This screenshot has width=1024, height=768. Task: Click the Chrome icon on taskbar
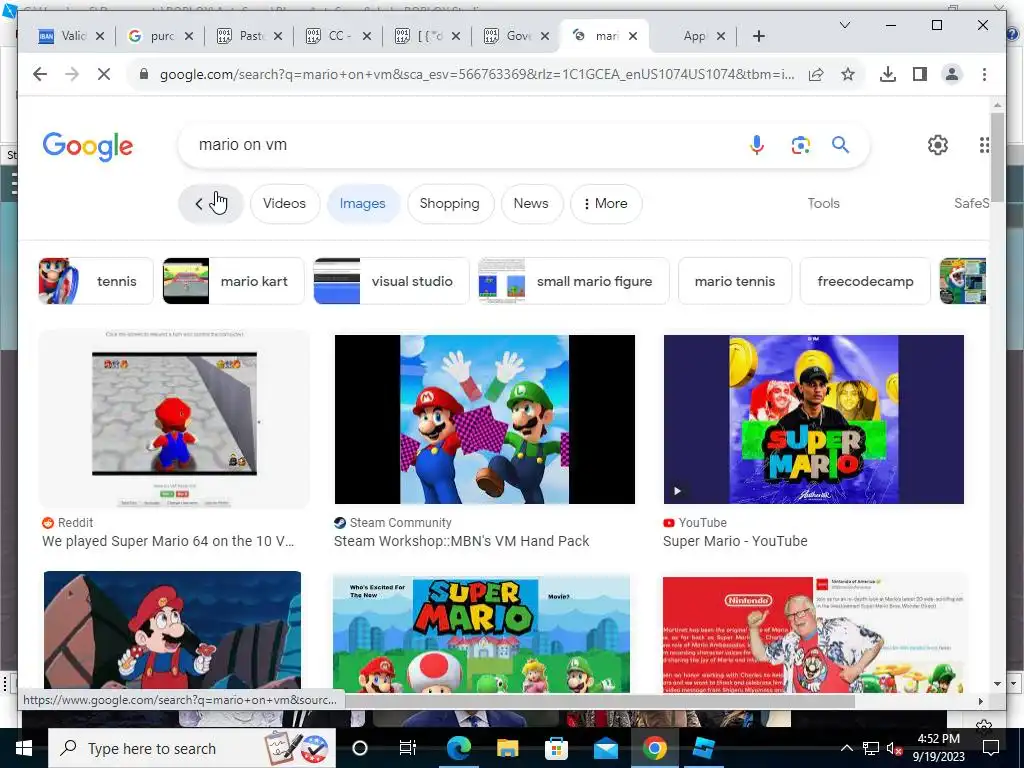(654, 748)
